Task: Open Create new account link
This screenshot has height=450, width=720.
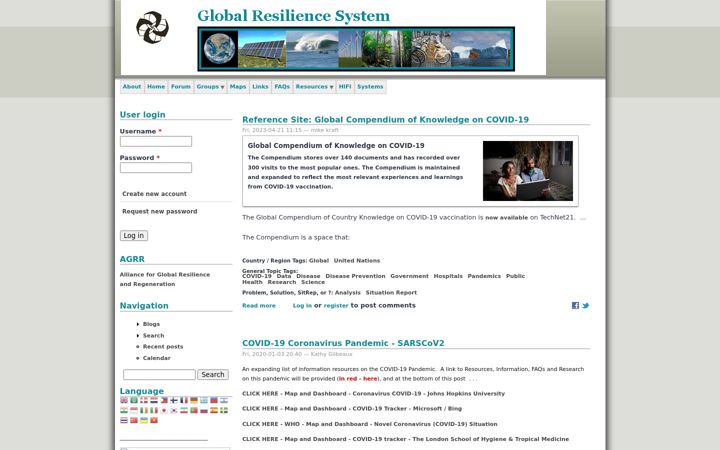Action: point(154,194)
